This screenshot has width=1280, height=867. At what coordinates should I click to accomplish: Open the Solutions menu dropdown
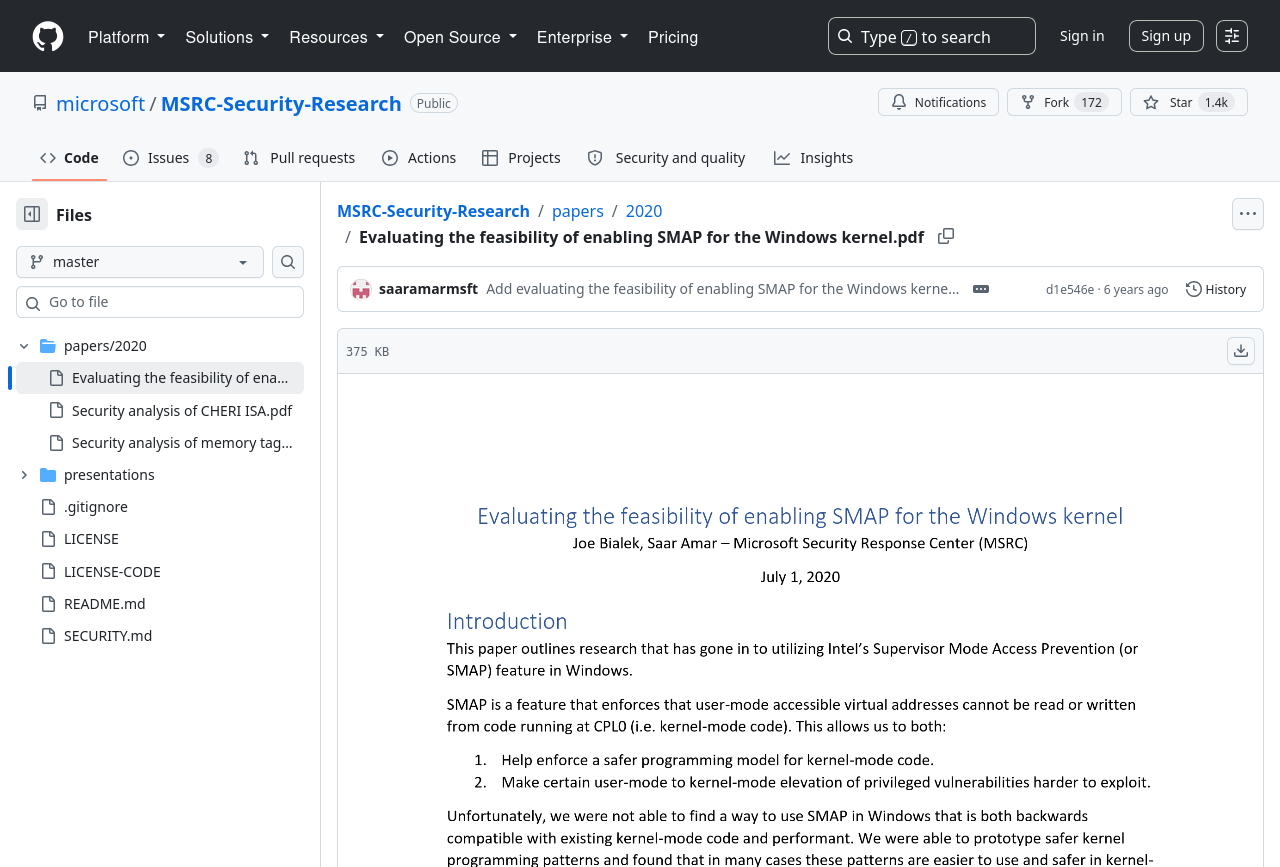[x=227, y=37]
